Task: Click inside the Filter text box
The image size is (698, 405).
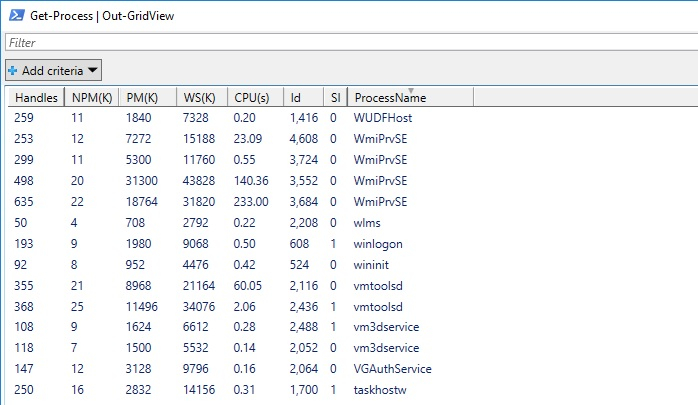Action: (349, 43)
